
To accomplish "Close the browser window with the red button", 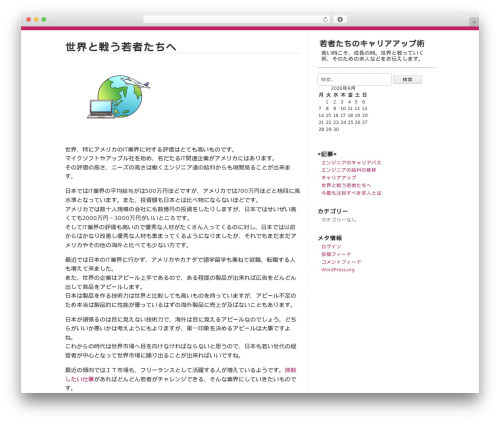I will [x=29, y=19].
